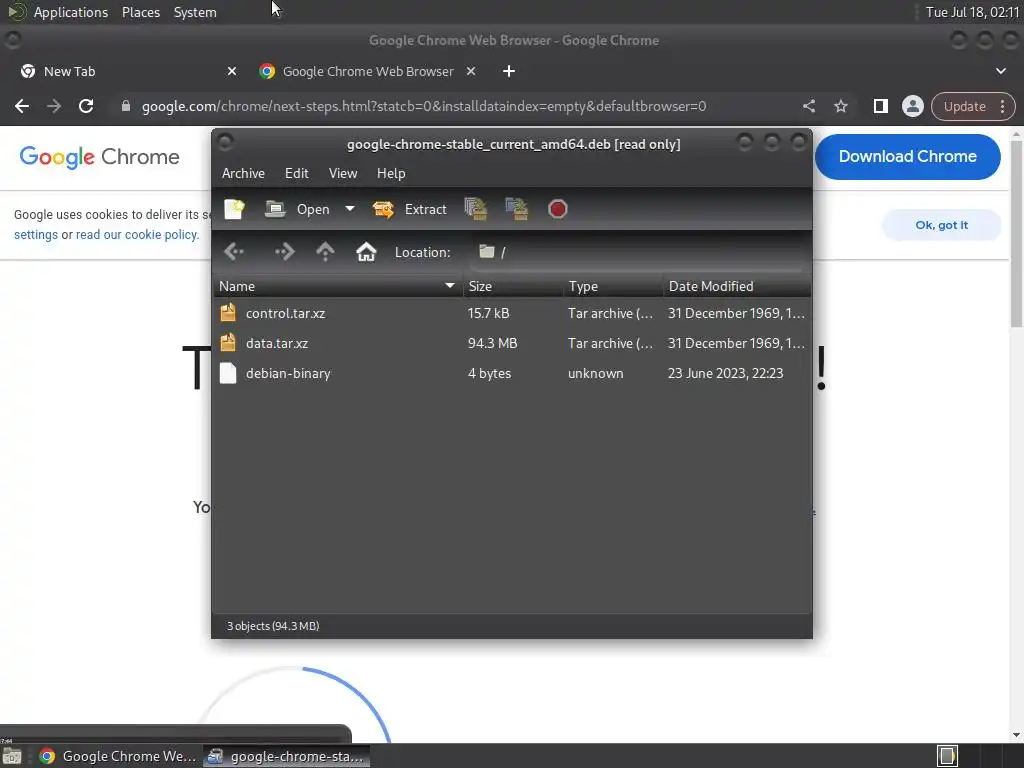
Task: Open the Applications menu
Action: click(71, 12)
